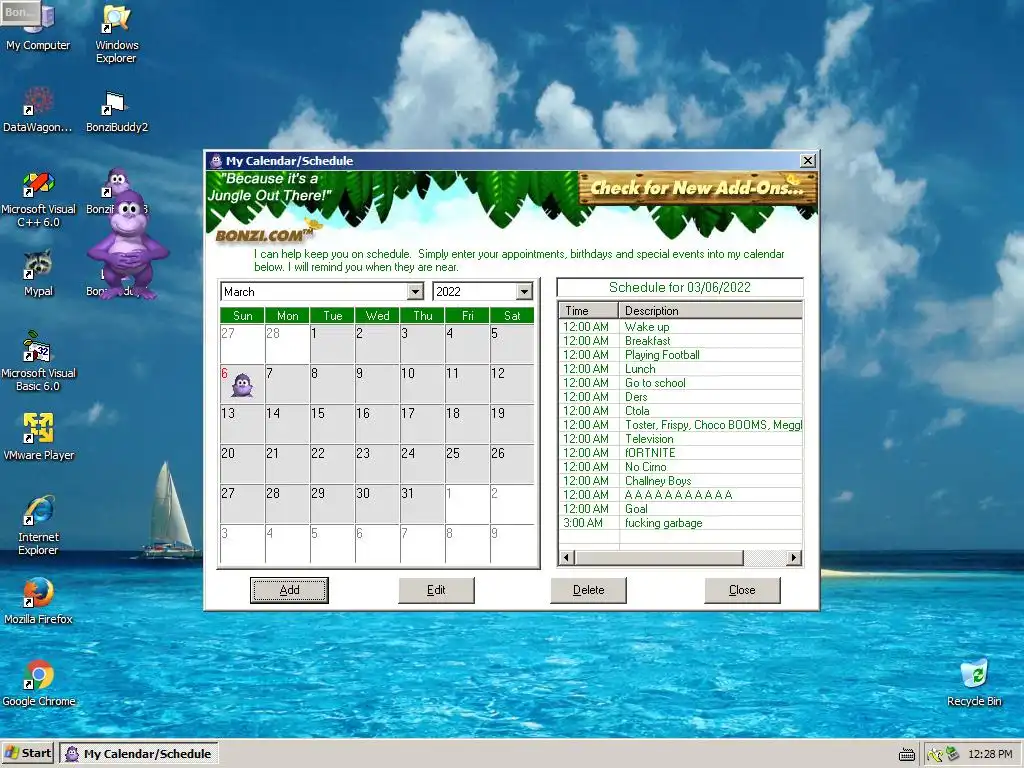Click the purple Bonzi gorilla character
This screenshot has height=768, width=1024.
tap(129, 245)
